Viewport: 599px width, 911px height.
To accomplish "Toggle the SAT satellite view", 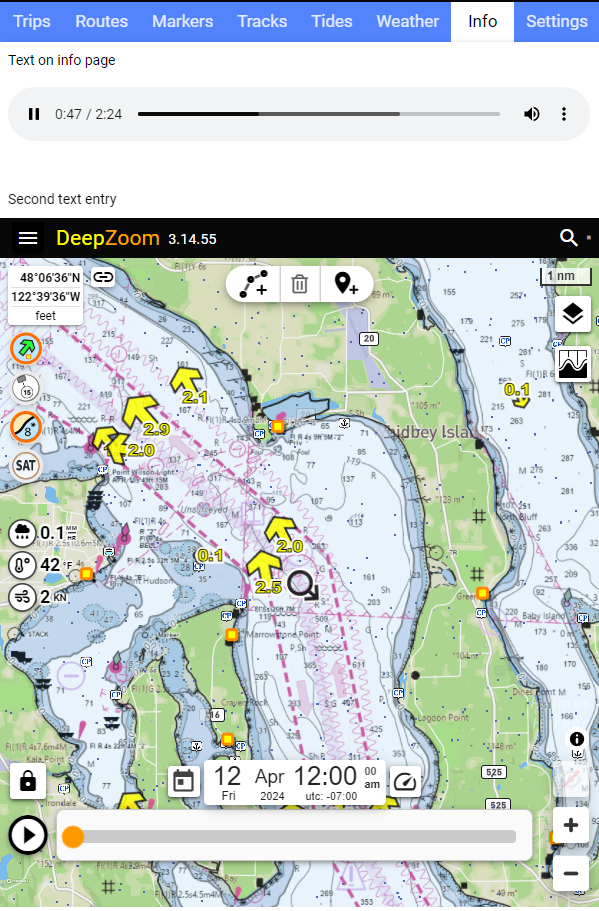I will pos(26,465).
